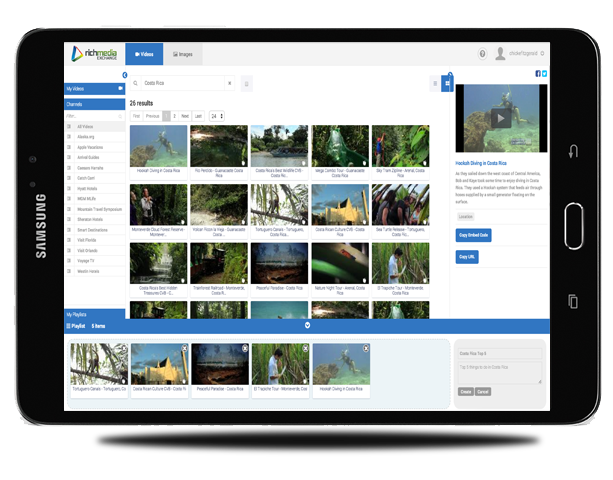Collapse the left sidebar with the arrow
The image size is (613, 480).
125,75
